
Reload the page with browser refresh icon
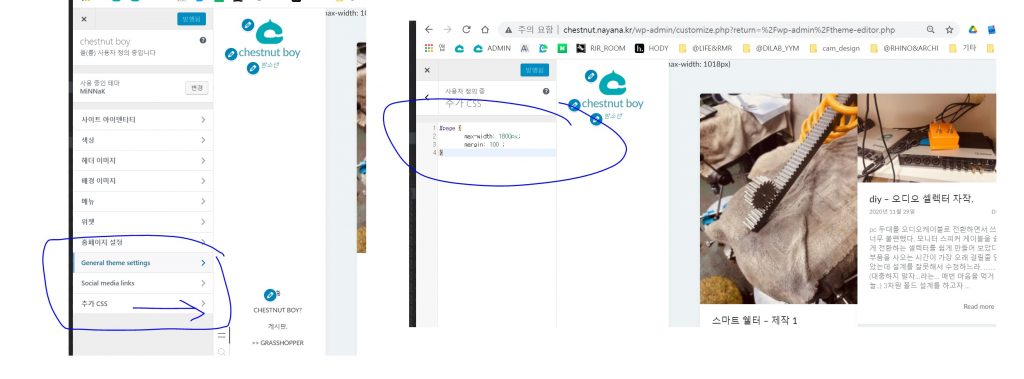coord(466,29)
